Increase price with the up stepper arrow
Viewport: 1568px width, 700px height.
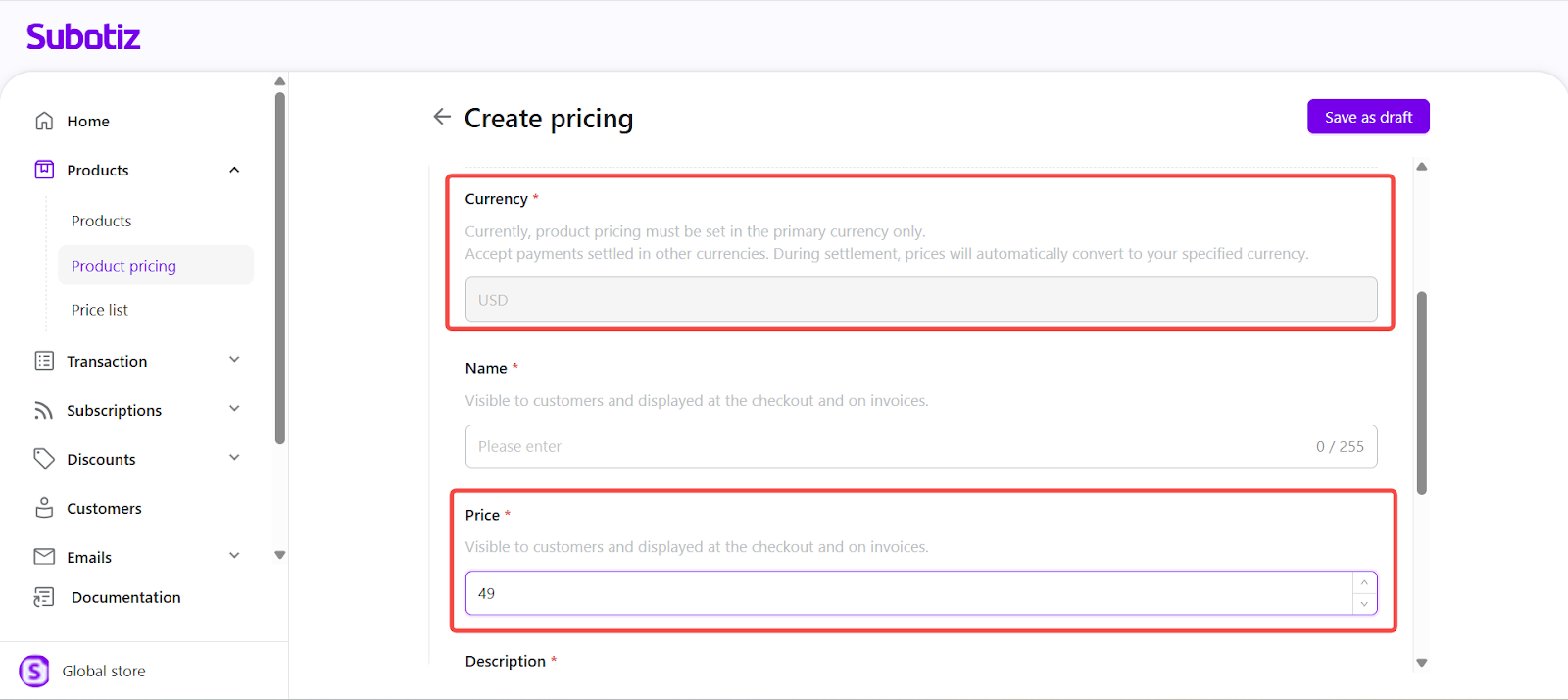click(x=1364, y=583)
